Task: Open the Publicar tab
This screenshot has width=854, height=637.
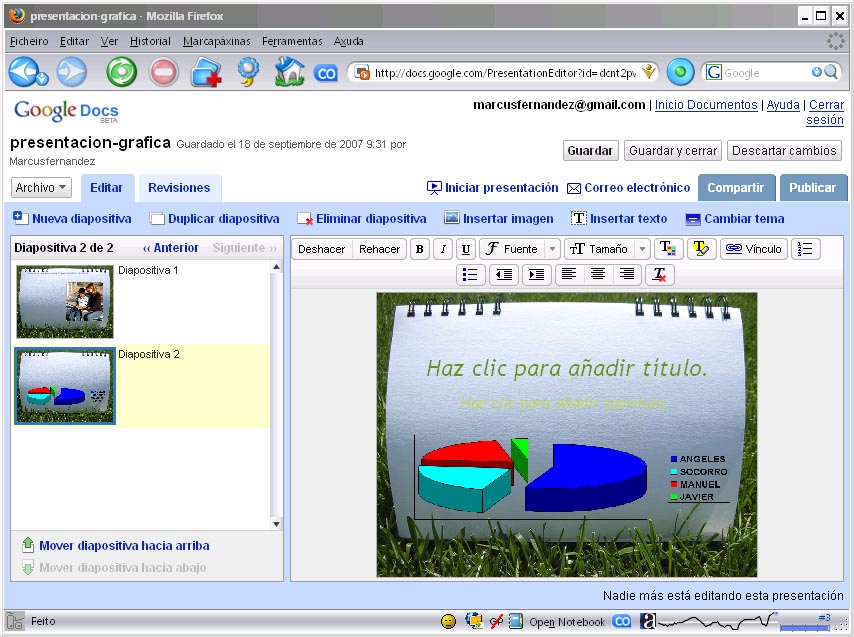Action: pos(813,188)
